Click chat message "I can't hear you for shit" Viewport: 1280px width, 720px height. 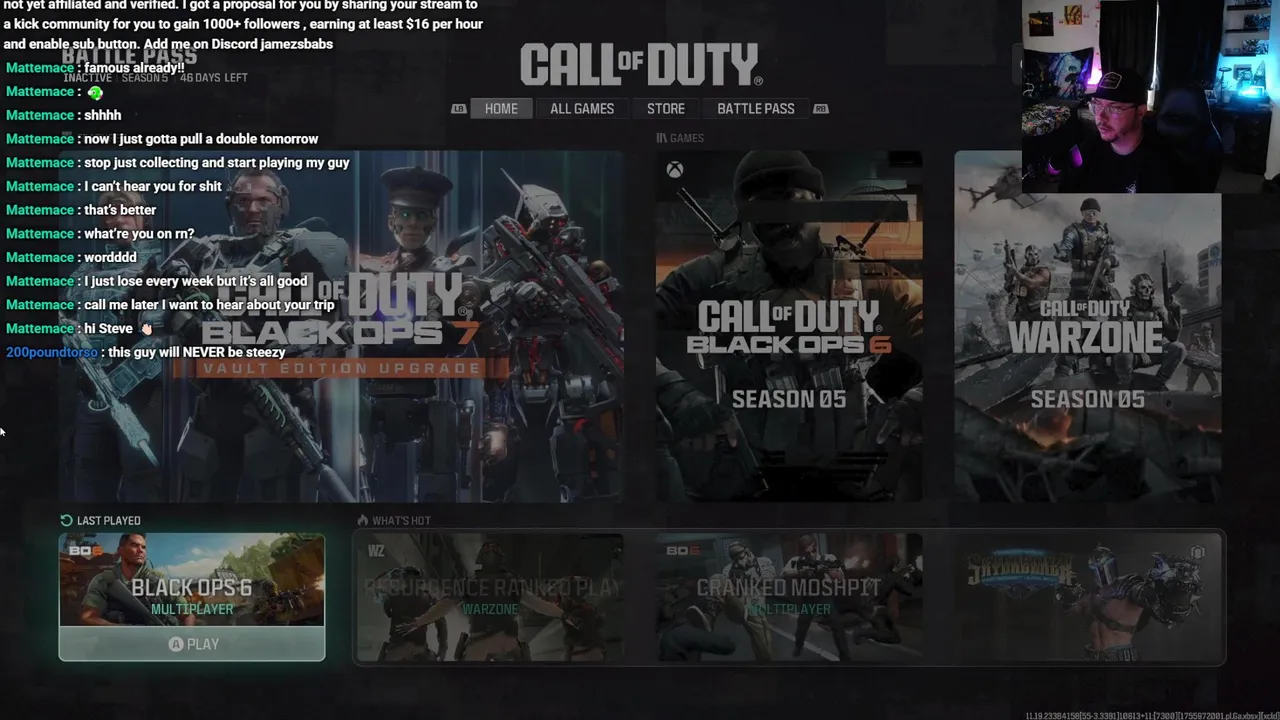click(x=153, y=186)
